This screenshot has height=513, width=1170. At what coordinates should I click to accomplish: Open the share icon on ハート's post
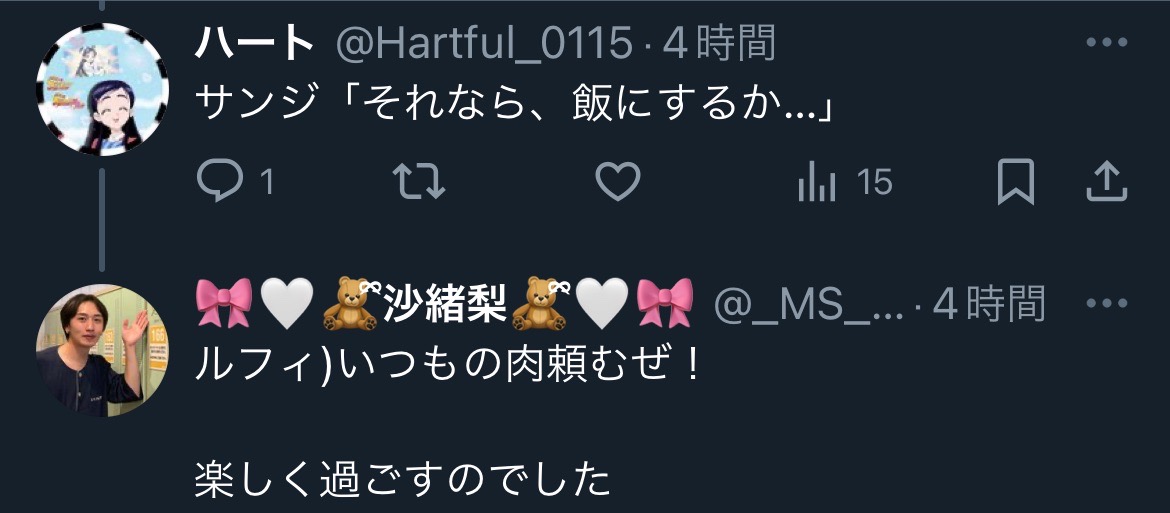pos(1105,182)
